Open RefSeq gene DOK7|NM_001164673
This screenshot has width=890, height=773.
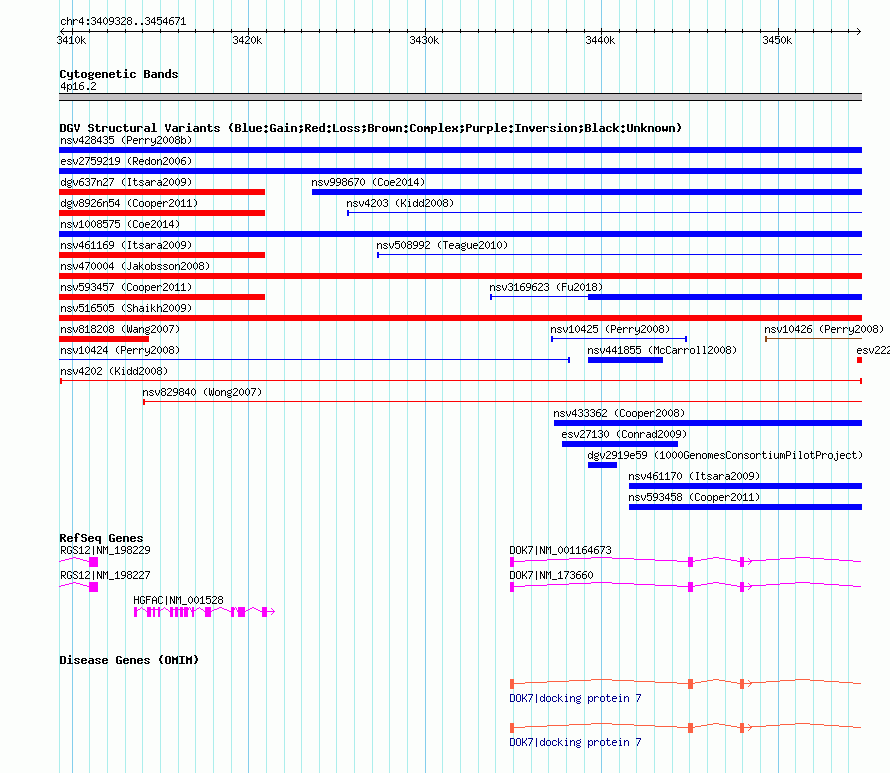click(686, 562)
